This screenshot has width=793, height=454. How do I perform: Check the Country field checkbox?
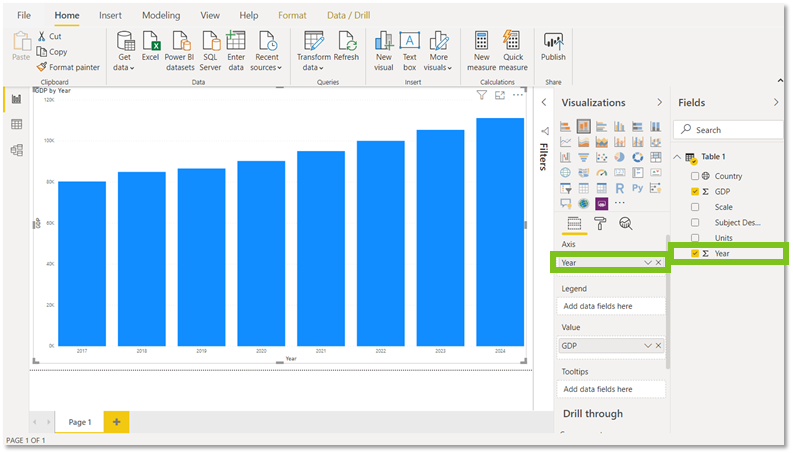(x=695, y=176)
